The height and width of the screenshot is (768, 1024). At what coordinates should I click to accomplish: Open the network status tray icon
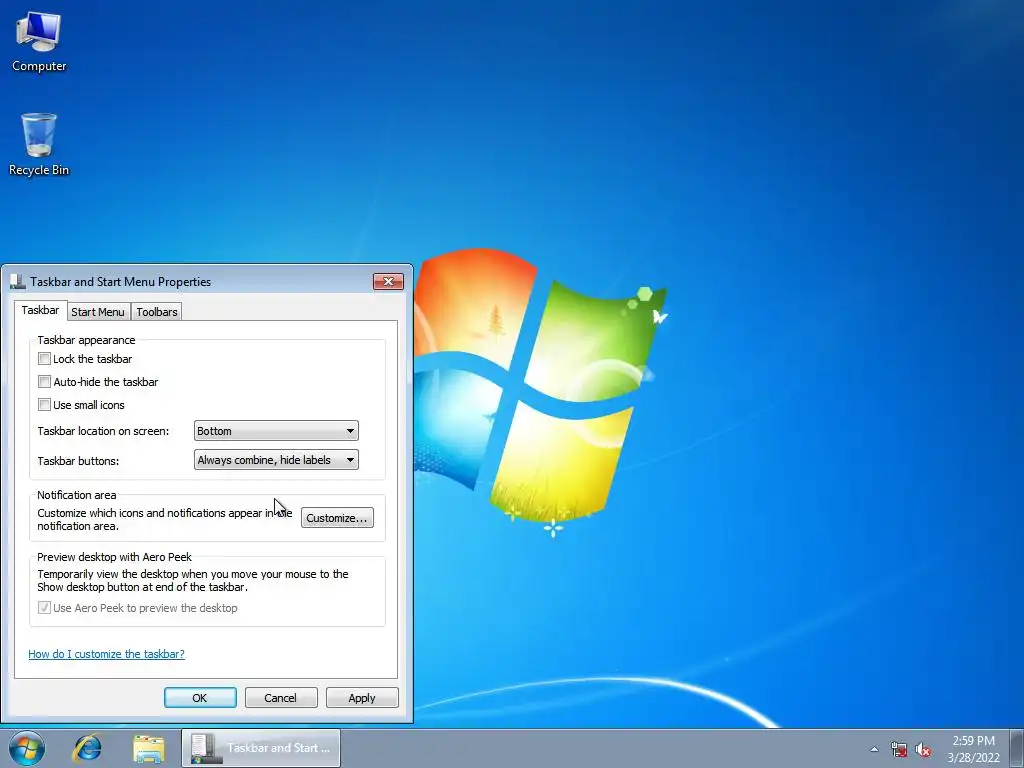click(899, 749)
